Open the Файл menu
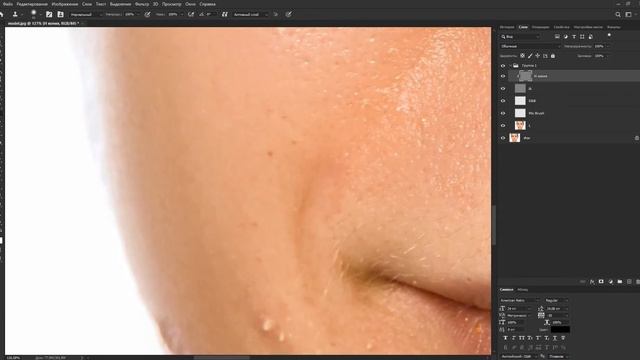640x360 pixels. click(x=8, y=4)
